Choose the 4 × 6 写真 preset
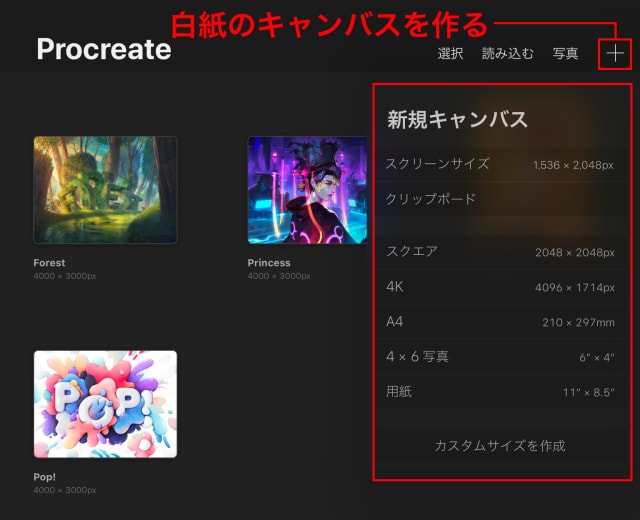Image resolution: width=640 pixels, height=520 pixels. point(500,357)
